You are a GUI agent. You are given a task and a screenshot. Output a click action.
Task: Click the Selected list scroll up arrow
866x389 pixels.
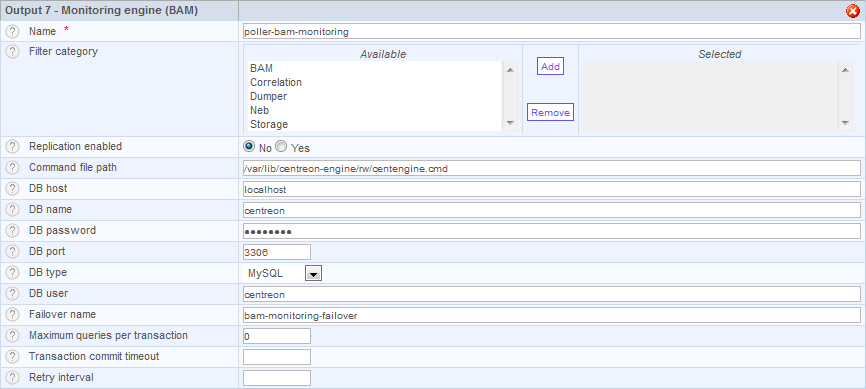point(844,69)
